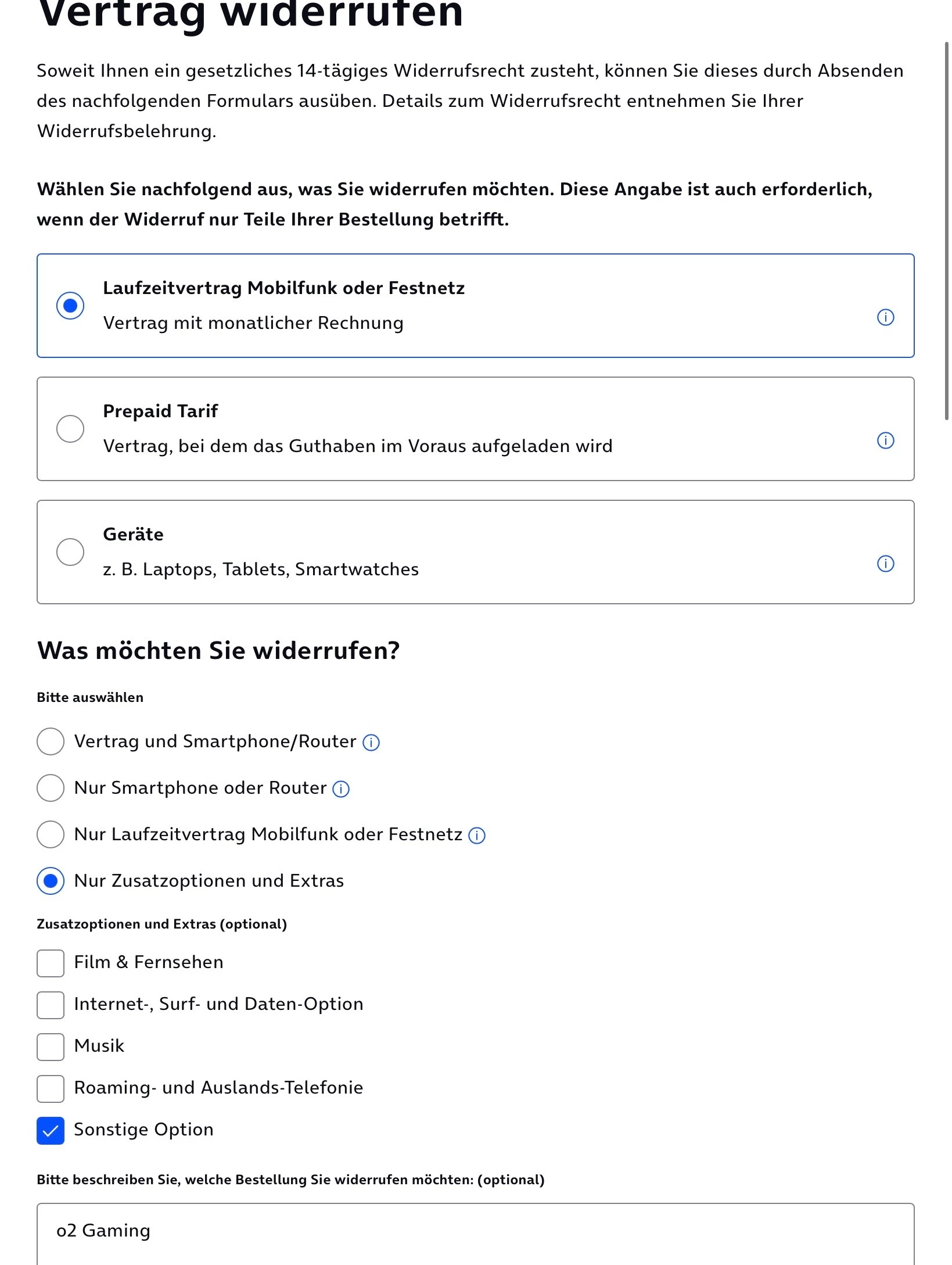Choose Nur Laufzeitvertrag Mobilfunk oder Festnetz
Screen dimensions: 952x1265
coord(51,834)
